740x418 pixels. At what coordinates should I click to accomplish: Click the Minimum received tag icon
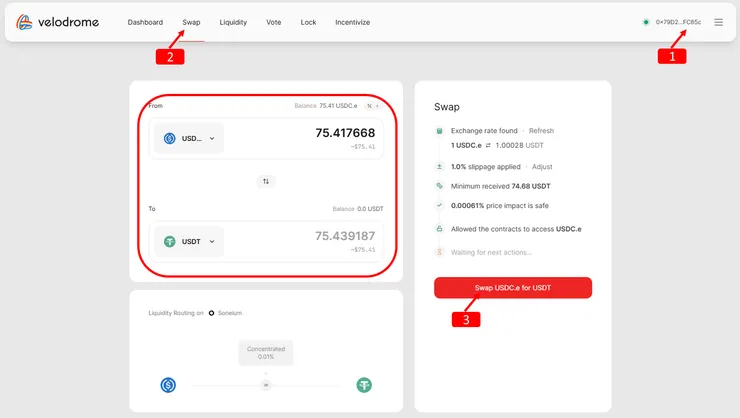click(x=439, y=186)
